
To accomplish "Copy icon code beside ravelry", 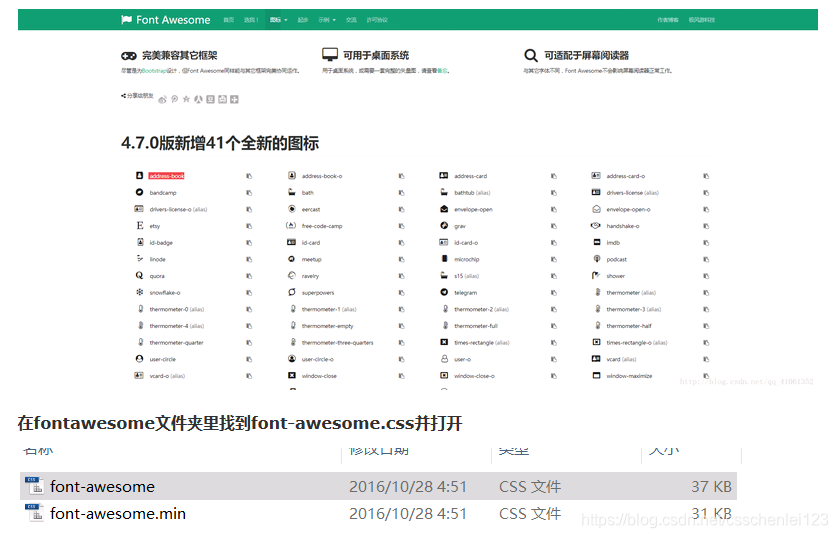I will pos(401,276).
